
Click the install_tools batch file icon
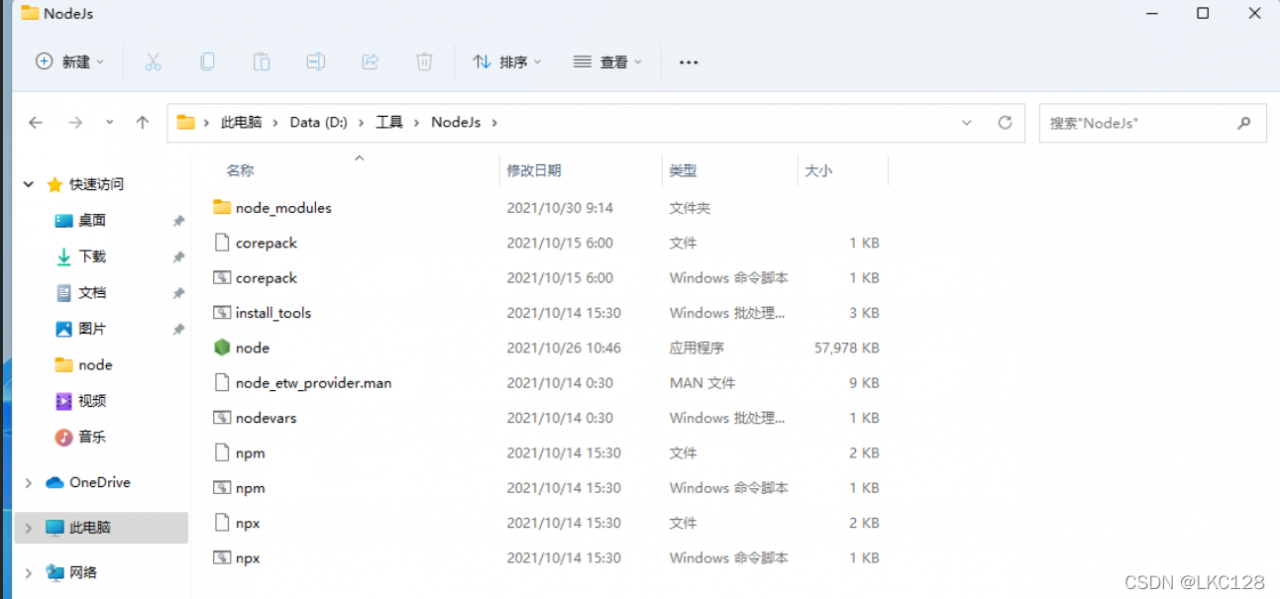222,313
